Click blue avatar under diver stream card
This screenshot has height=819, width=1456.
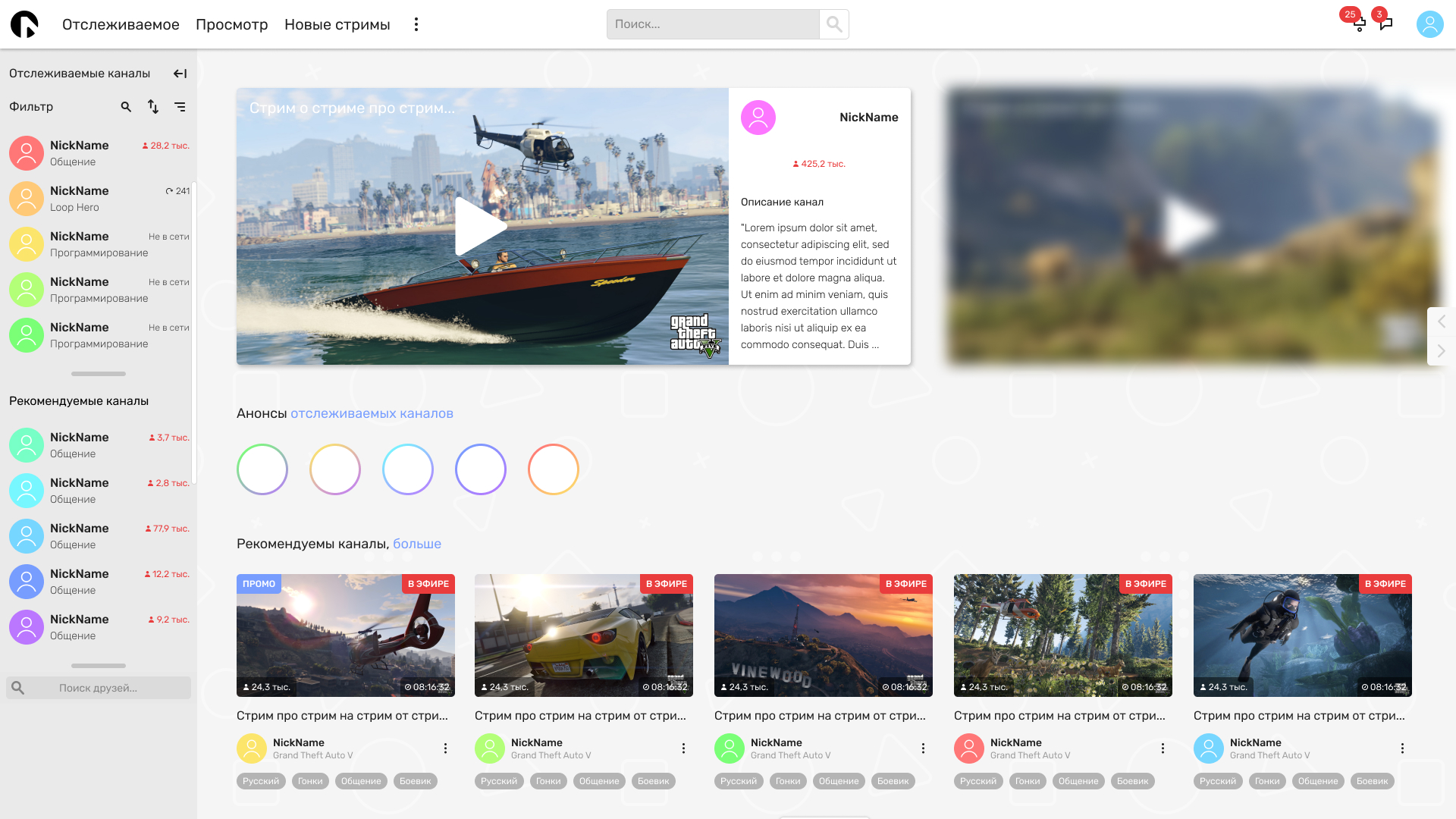click(1209, 748)
